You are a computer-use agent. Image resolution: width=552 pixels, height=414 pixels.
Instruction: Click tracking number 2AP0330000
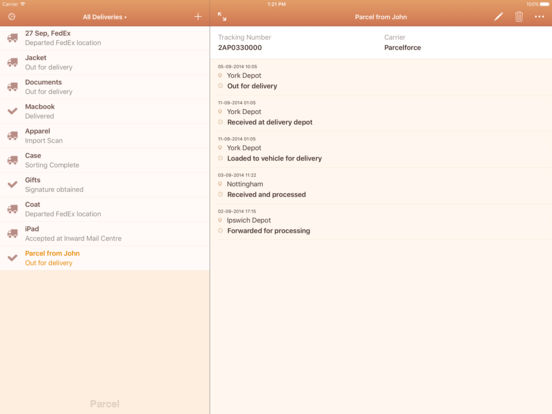click(240, 48)
